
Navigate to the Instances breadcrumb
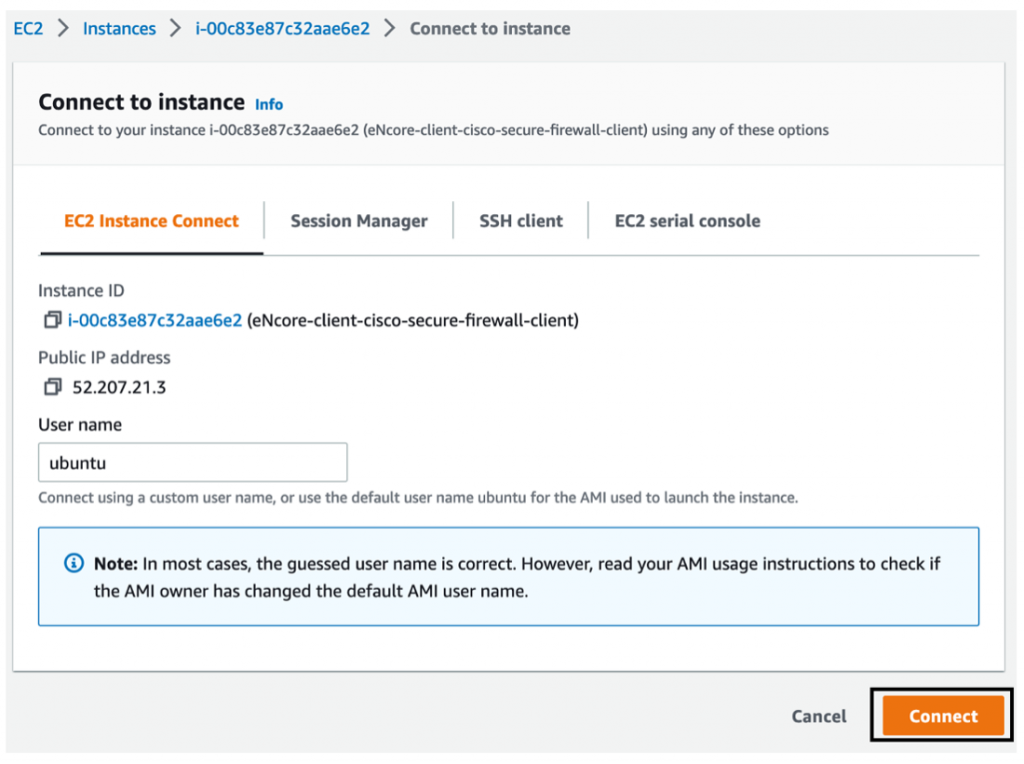pyautogui.click(x=119, y=29)
